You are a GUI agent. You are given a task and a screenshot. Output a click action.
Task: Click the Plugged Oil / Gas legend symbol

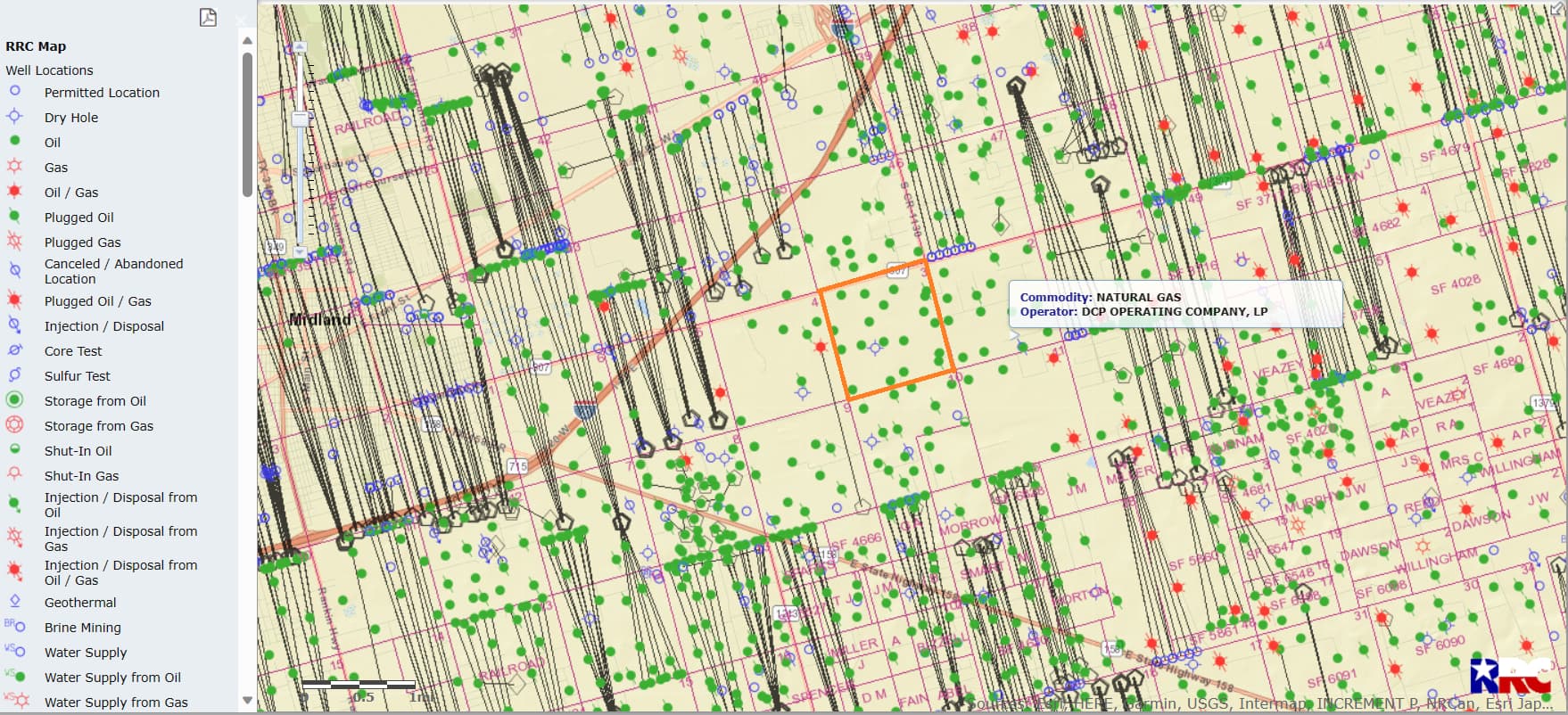[14, 300]
